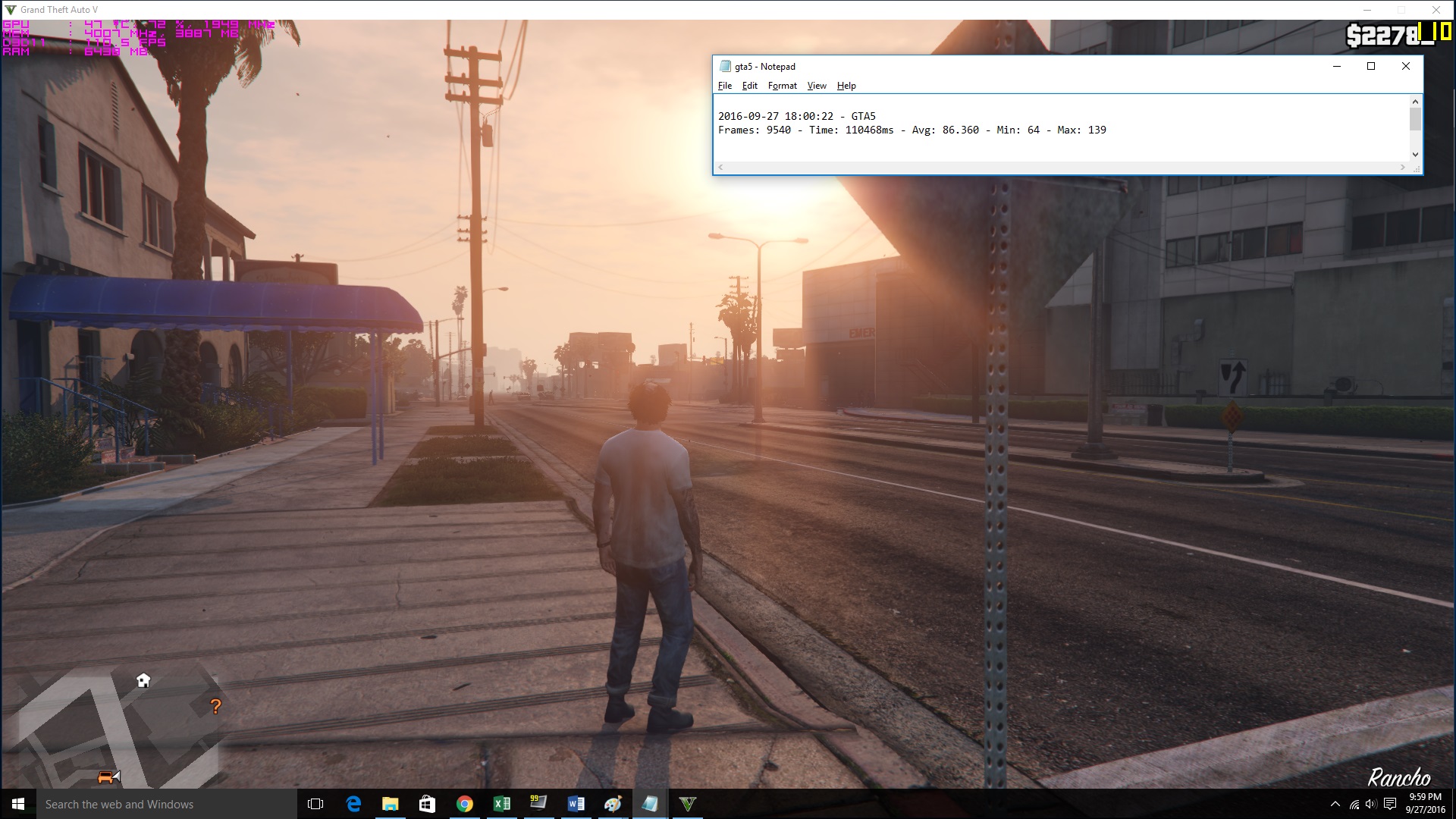Open the Windows Store from the taskbar

coord(427,804)
